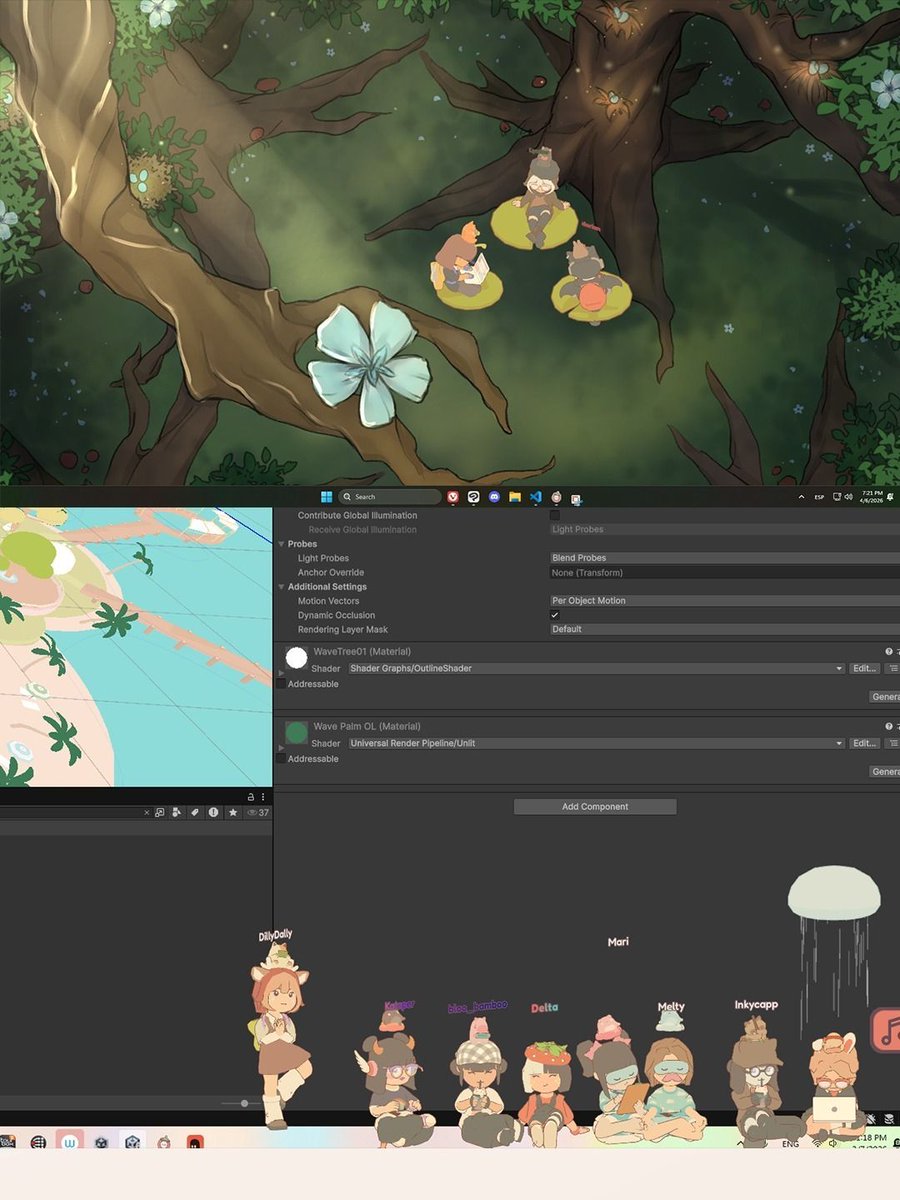This screenshot has height=1200, width=900.
Task: Open the volume icon in the upper tray
Action: pos(848,497)
